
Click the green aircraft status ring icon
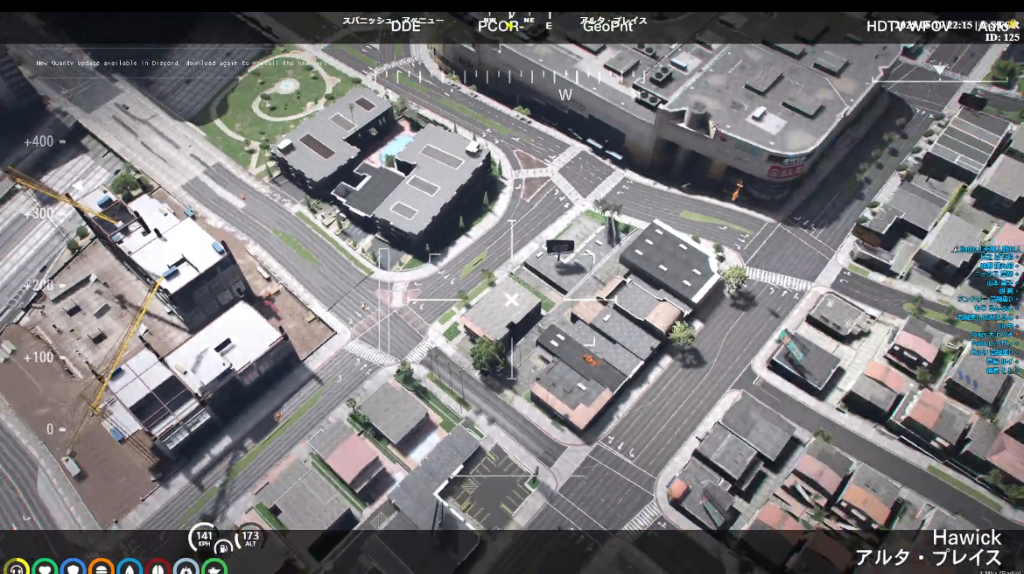pos(215,568)
